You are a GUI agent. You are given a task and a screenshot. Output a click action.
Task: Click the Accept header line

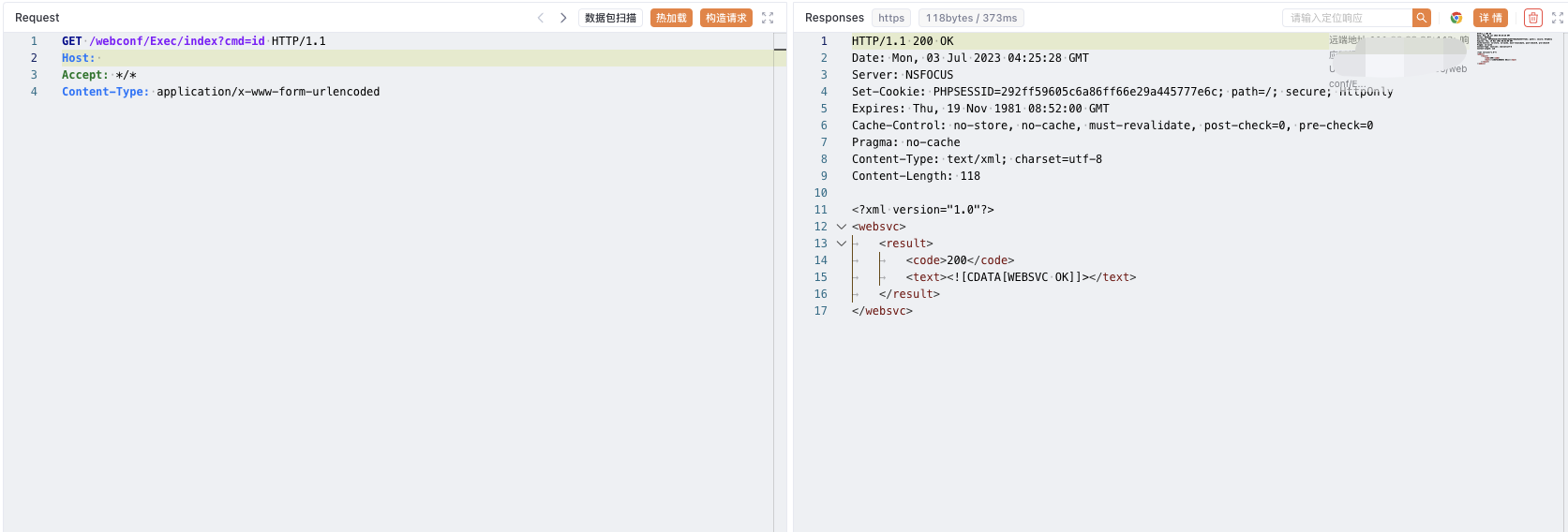coord(99,75)
